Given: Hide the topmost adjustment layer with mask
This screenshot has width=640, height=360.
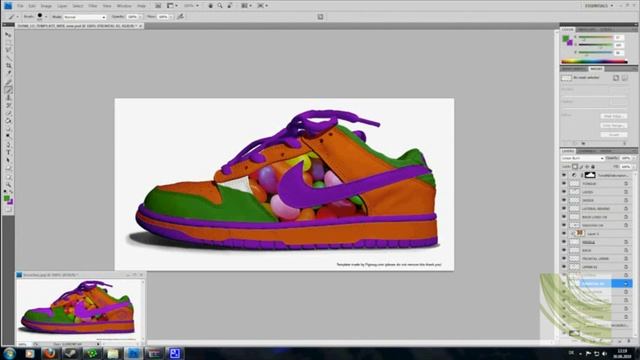Looking at the screenshot, I should pyautogui.click(x=564, y=175).
